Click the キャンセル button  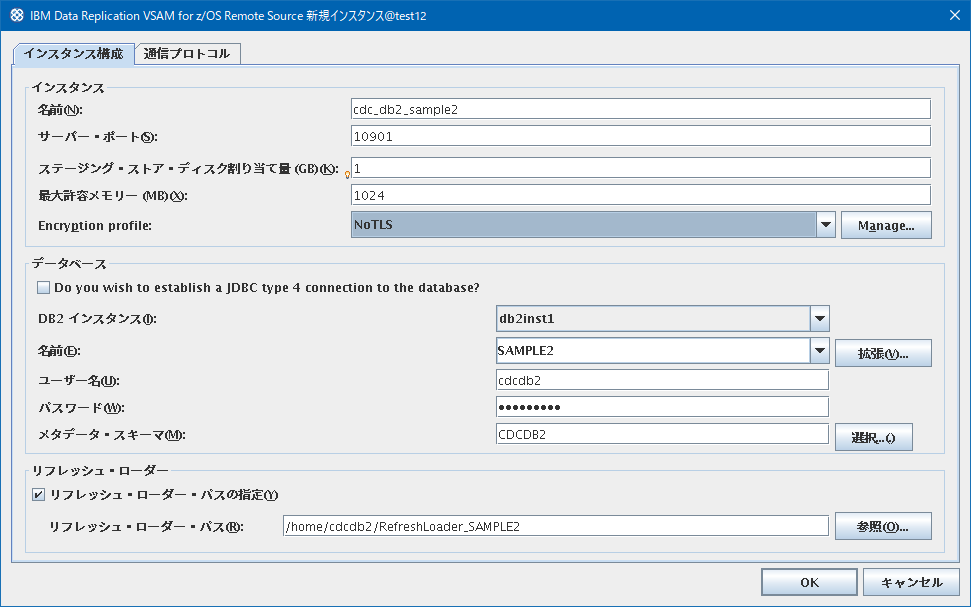click(x=912, y=582)
